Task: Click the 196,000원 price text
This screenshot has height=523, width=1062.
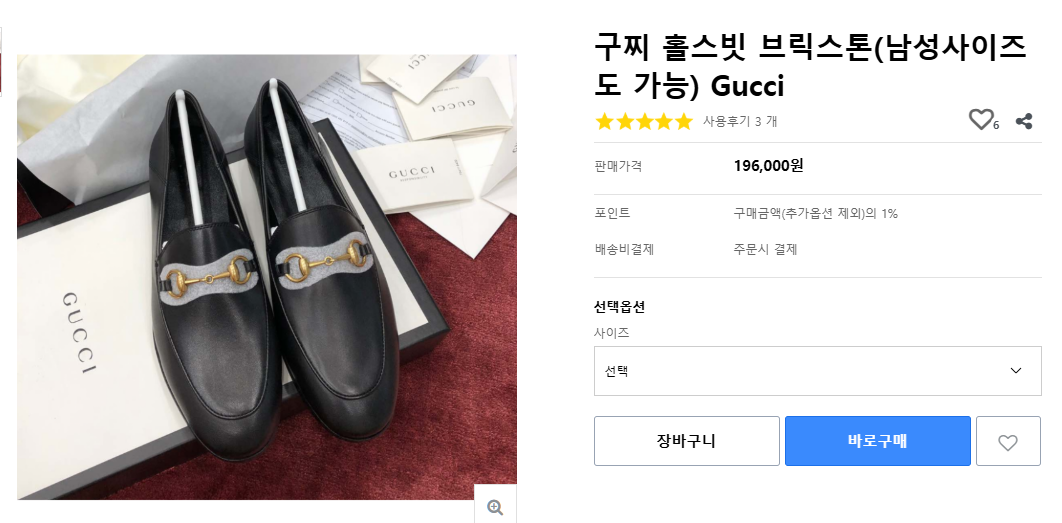Action: pos(768,166)
